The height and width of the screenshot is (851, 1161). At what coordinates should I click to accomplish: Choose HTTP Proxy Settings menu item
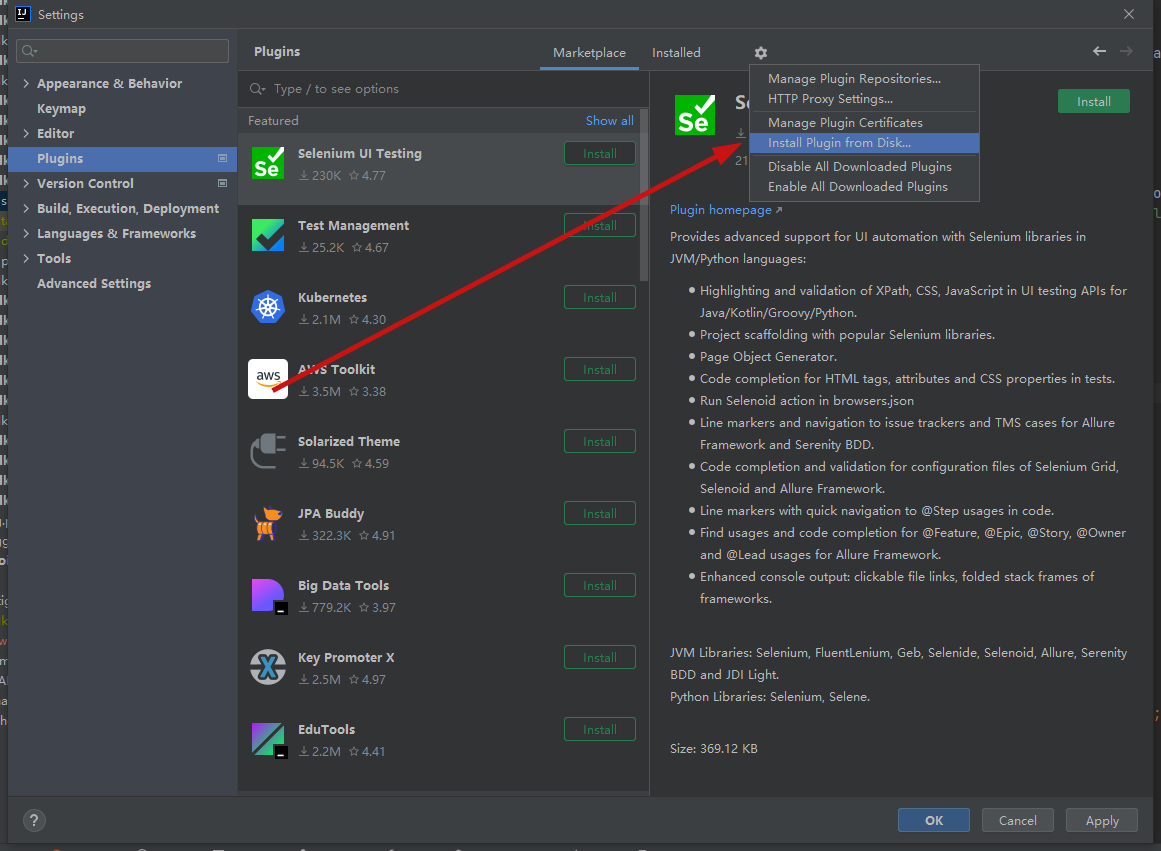864,99
